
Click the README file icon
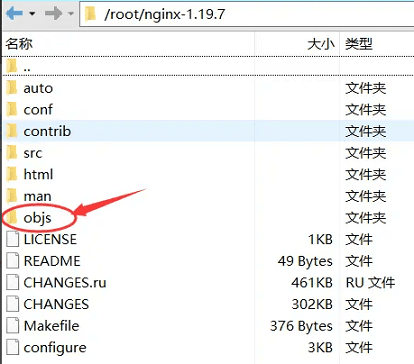pyautogui.click(x=13, y=261)
